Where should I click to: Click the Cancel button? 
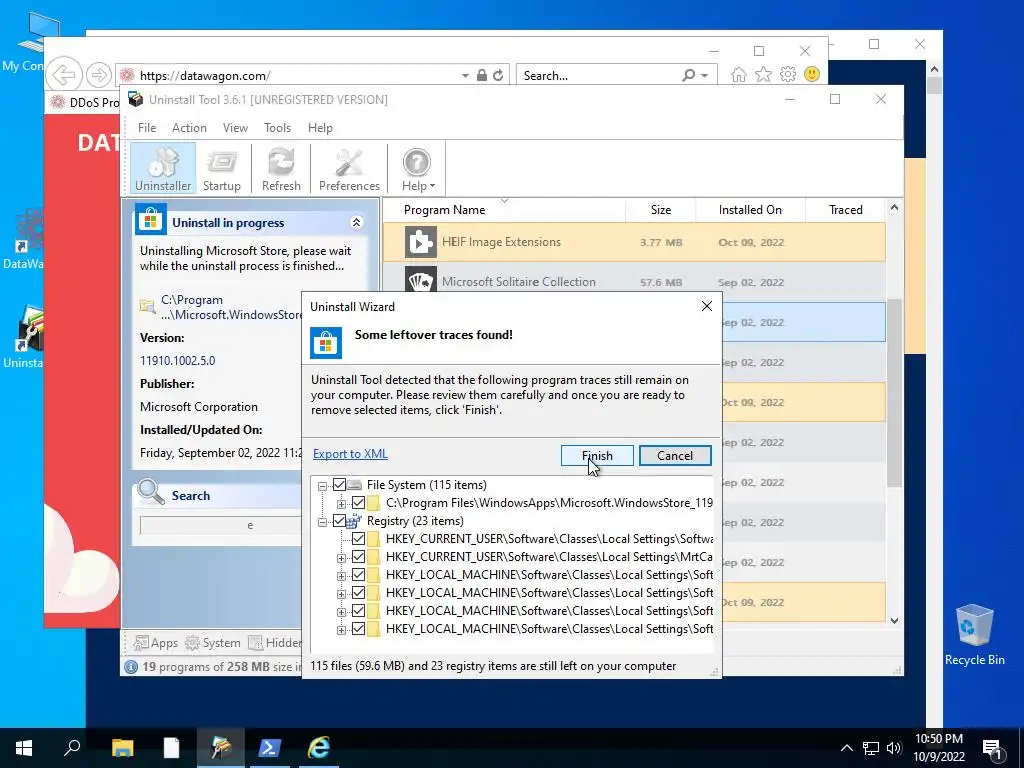click(x=675, y=455)
